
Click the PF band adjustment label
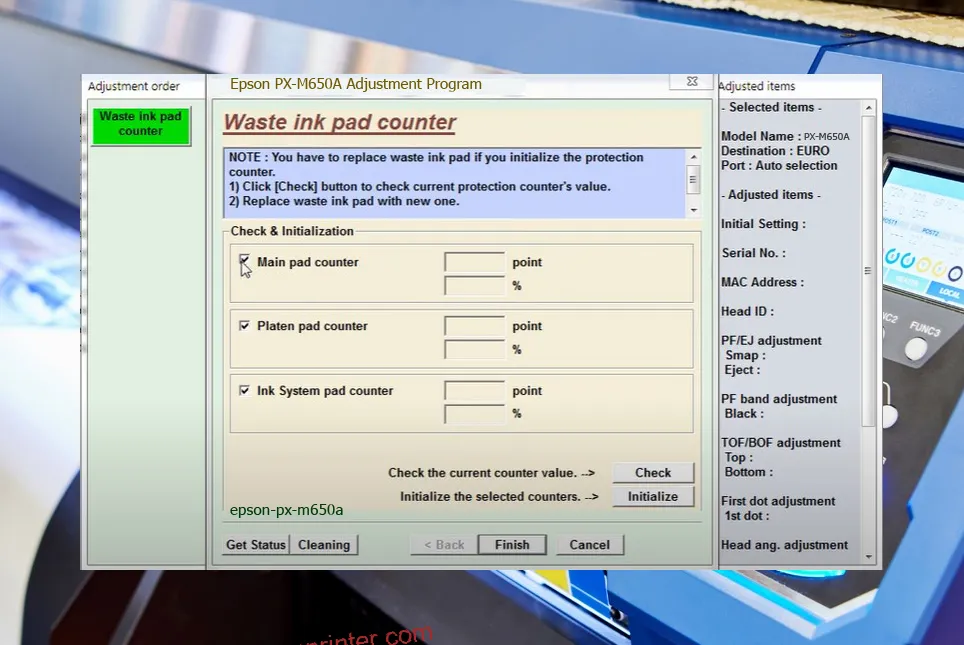779,399
